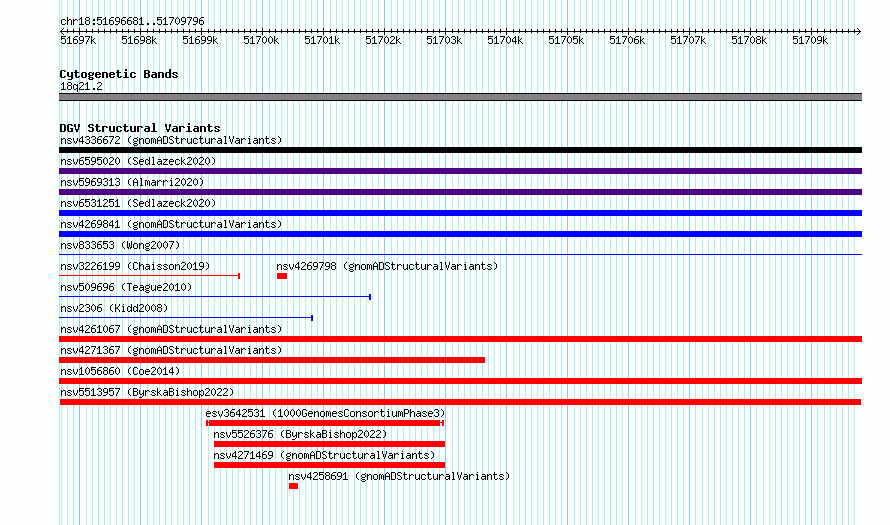
Task: Click the thin blue nsv2306 line
Action: 186,318
